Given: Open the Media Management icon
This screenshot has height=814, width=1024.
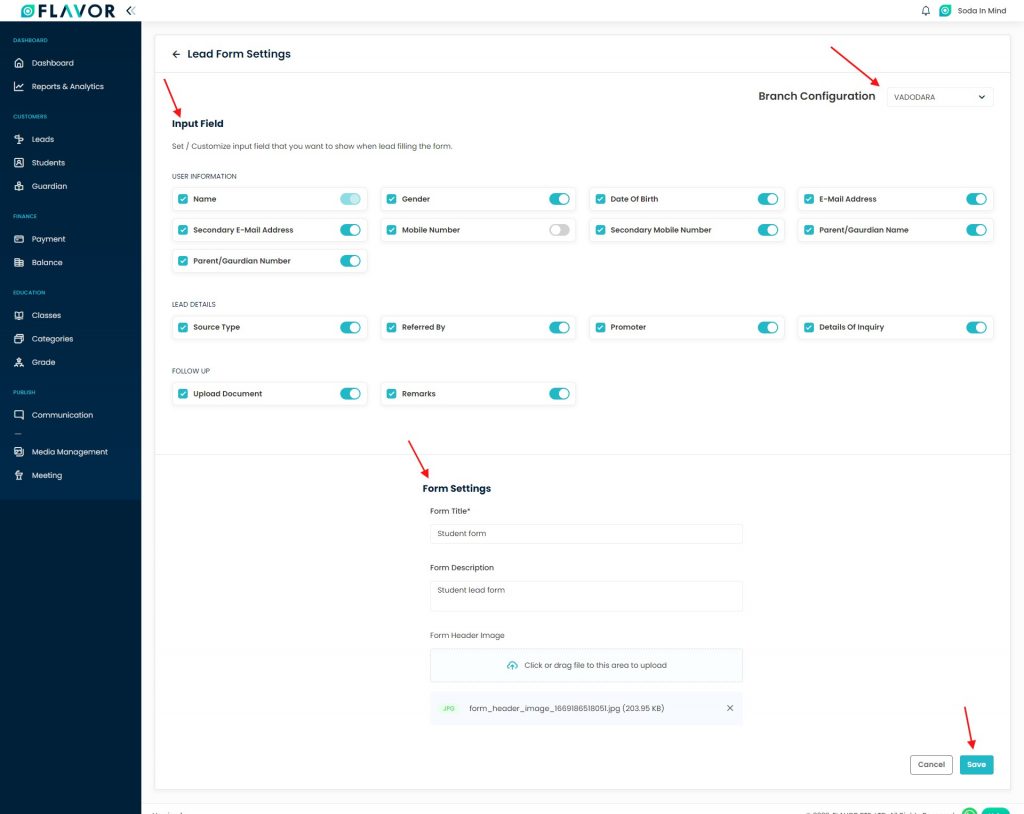Looking at the screenshot, I should pyautogui.click(x=19, y=451).
